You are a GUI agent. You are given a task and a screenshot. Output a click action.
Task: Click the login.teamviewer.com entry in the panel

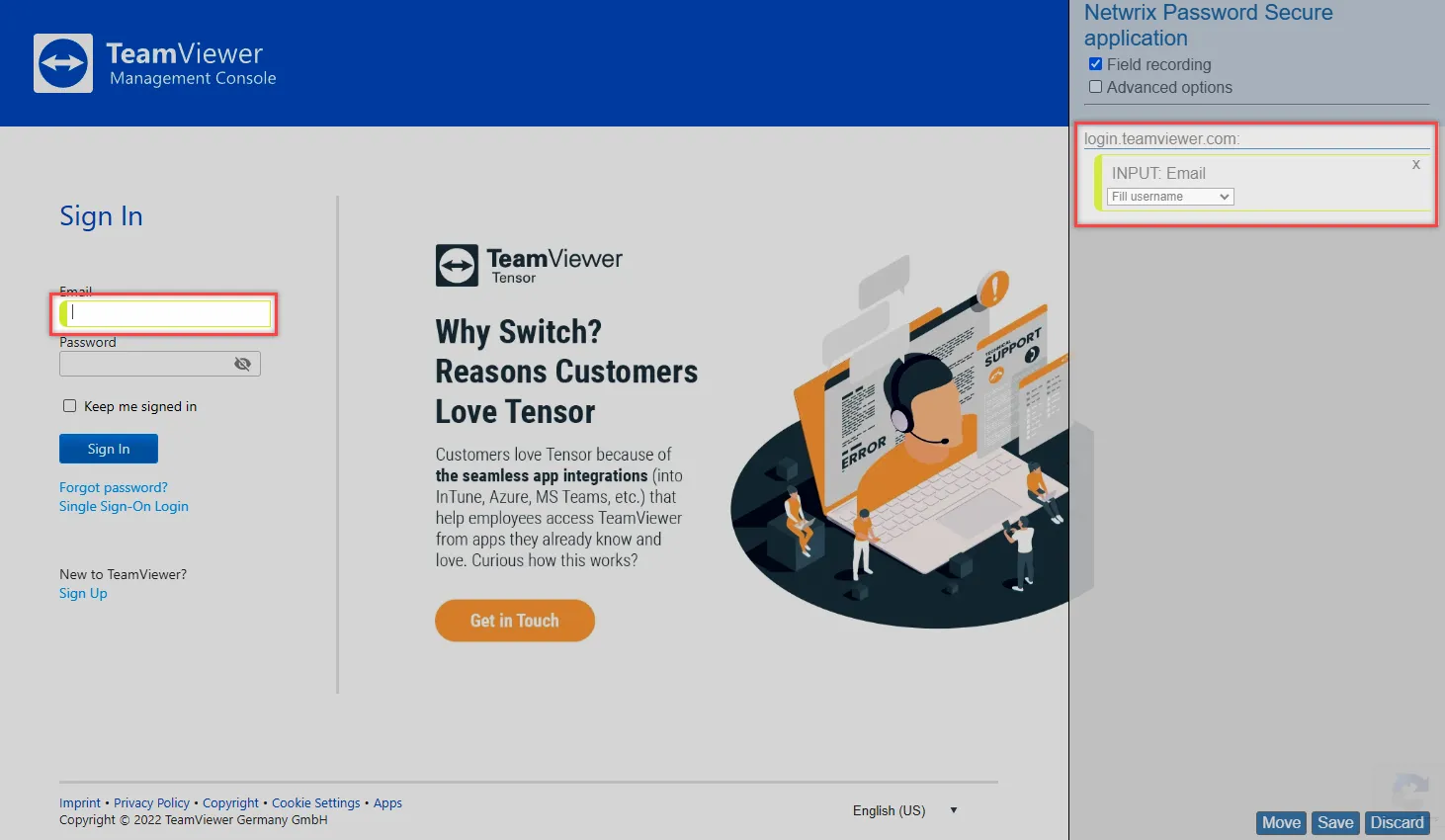click(x=1161, y=139)
